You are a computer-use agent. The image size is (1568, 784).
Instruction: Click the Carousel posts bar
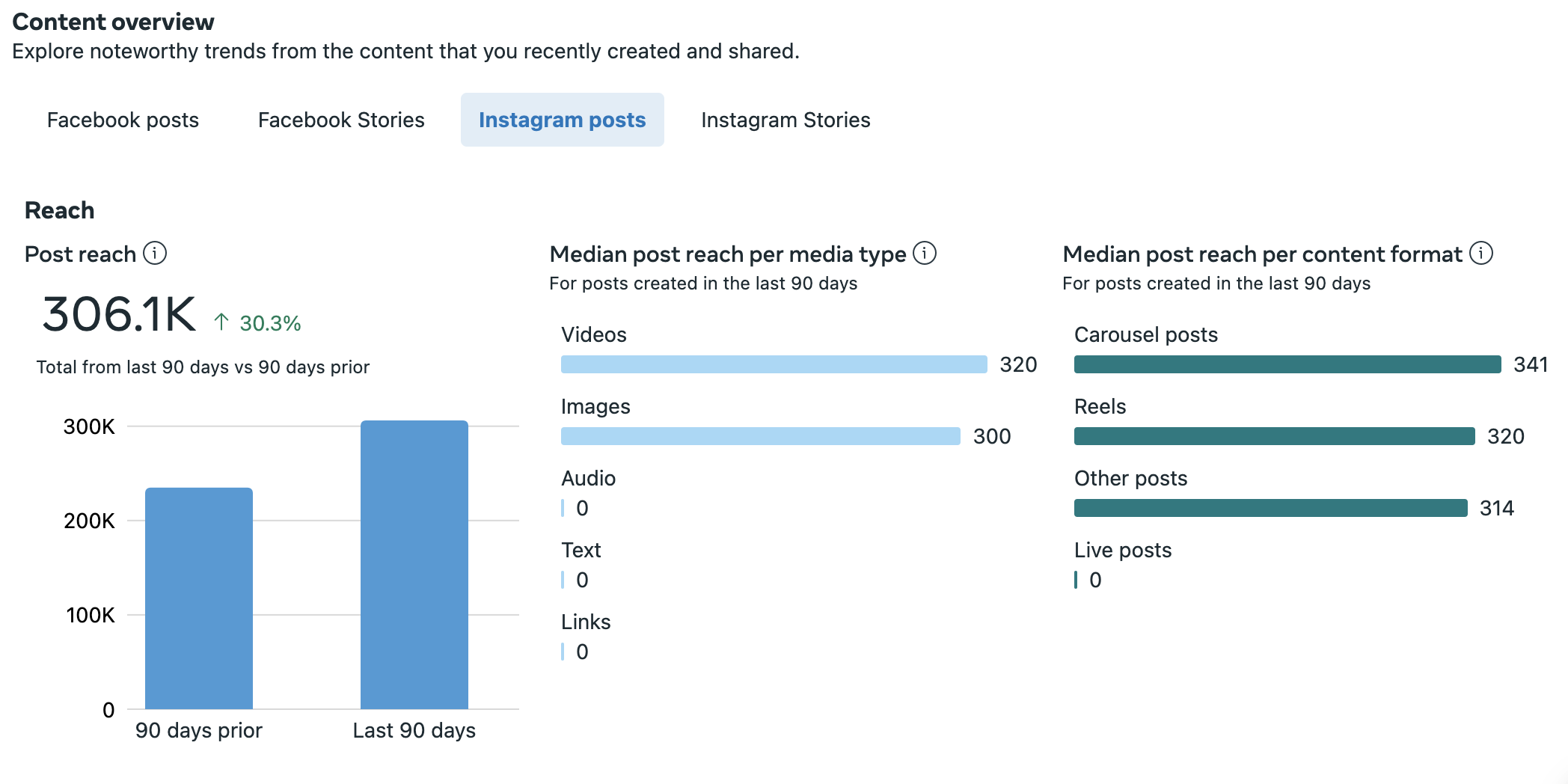pos(1287,364)
